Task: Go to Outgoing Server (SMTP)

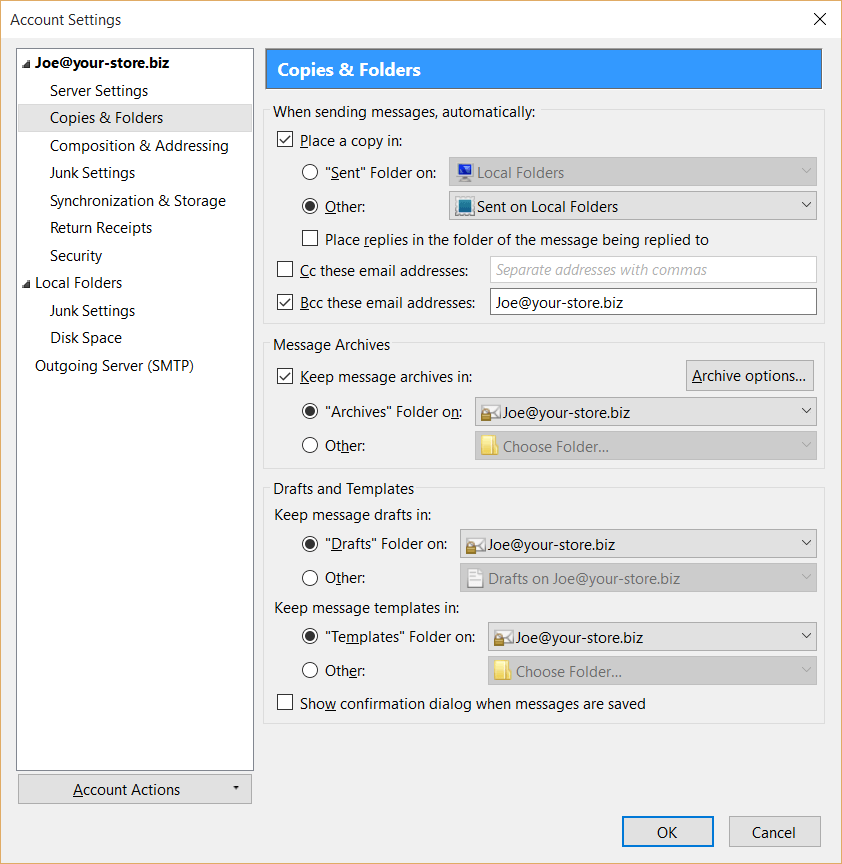Action: (x=114, y=366)
